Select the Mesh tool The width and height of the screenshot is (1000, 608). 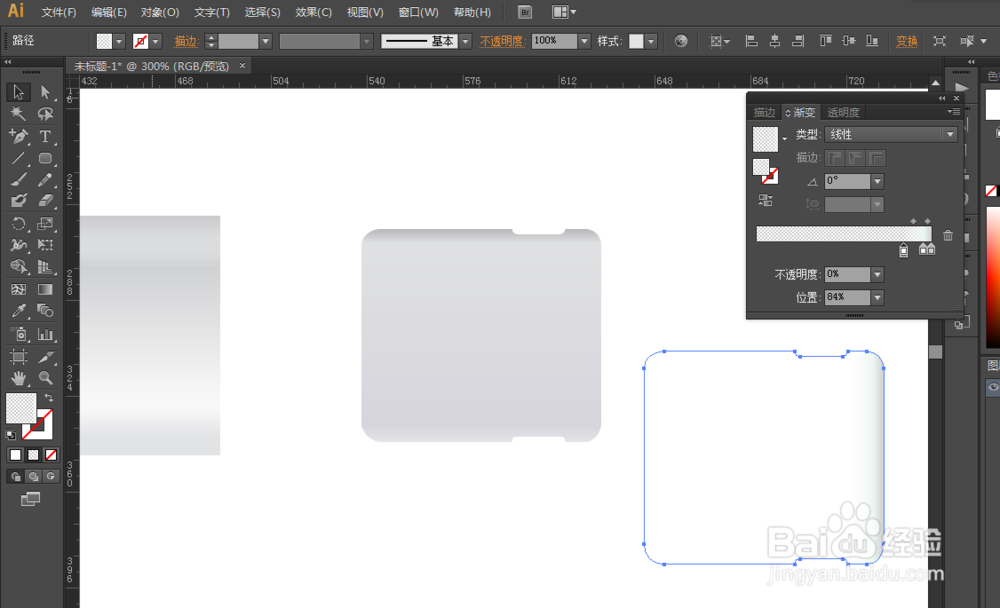coord(18,290)
